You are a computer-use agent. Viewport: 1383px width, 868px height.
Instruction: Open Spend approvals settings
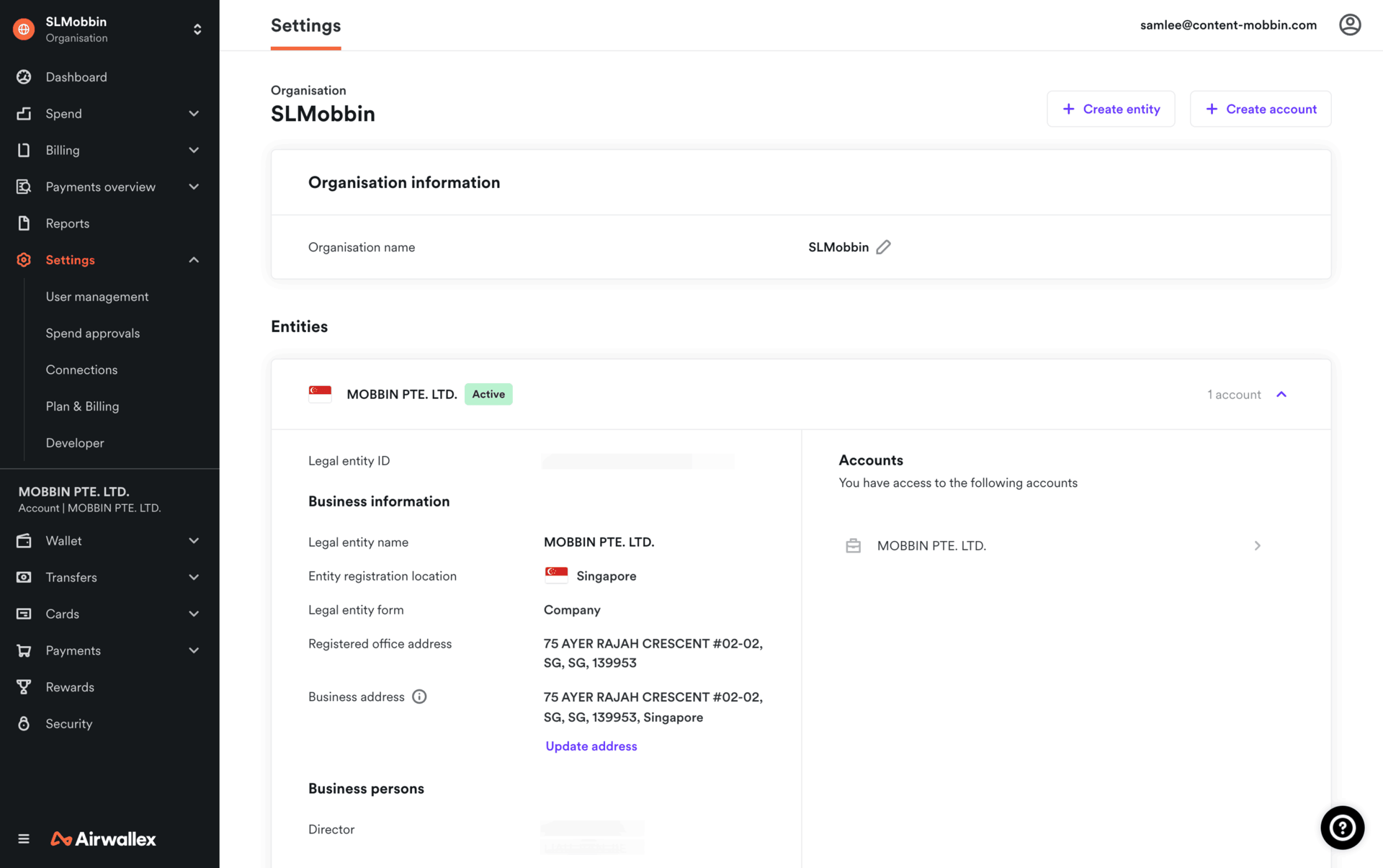pos(93,334)
